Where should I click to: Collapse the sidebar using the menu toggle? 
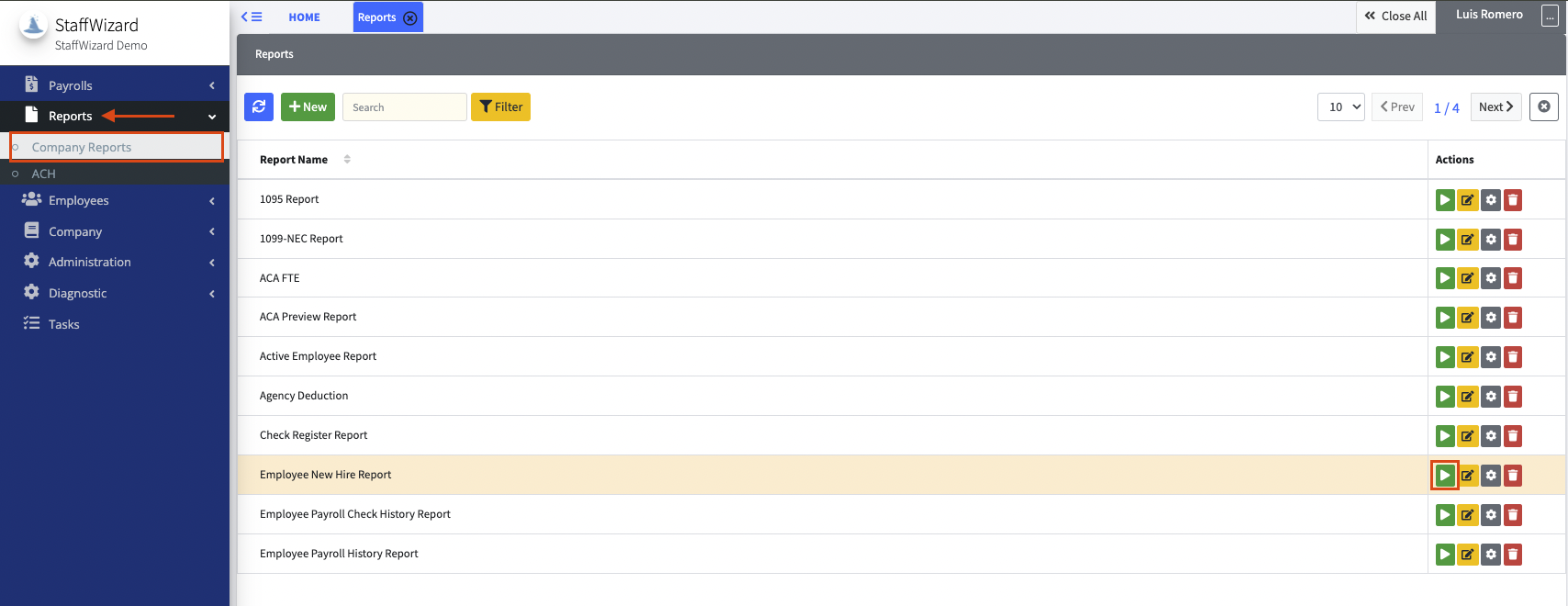[x=252, y=17]
